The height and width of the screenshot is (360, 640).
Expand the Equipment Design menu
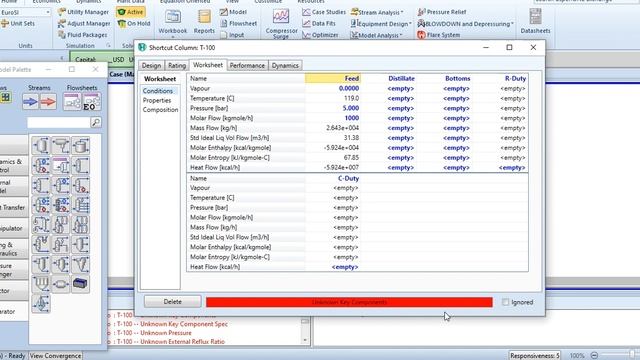pyautogui.click(x=381, y=24)
